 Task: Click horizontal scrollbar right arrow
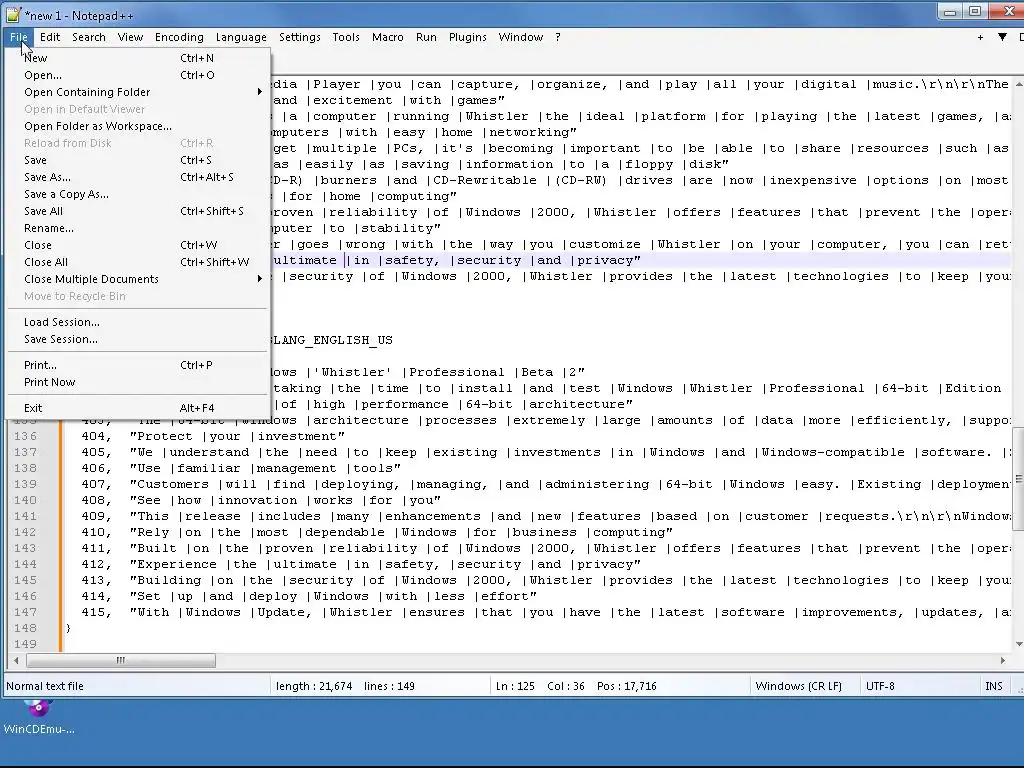(1003, 660)
